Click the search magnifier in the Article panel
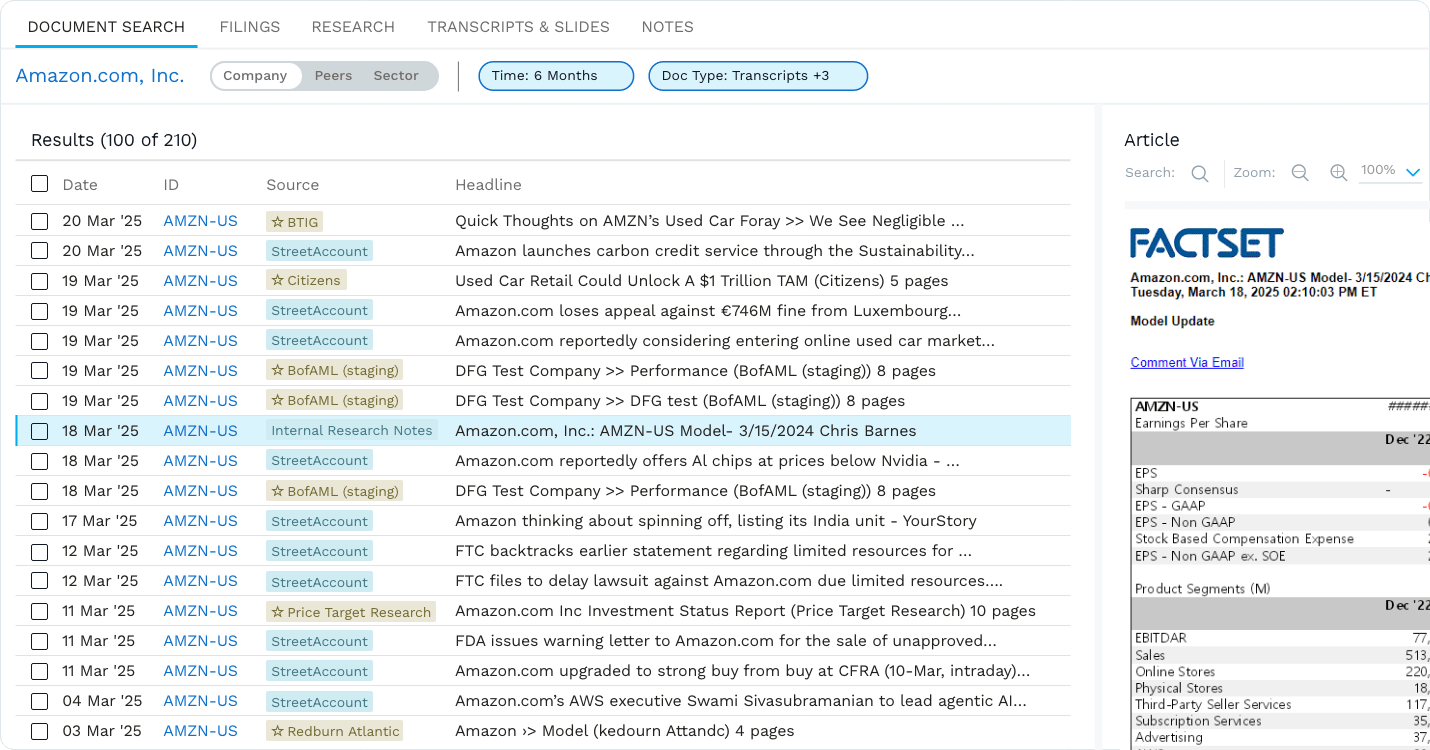The width and height of the screenshot is (1430, 750). (1199, 172)
